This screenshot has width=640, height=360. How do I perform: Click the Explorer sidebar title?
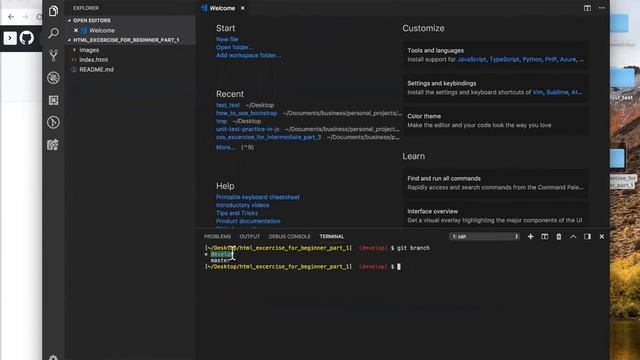(86, 8)
